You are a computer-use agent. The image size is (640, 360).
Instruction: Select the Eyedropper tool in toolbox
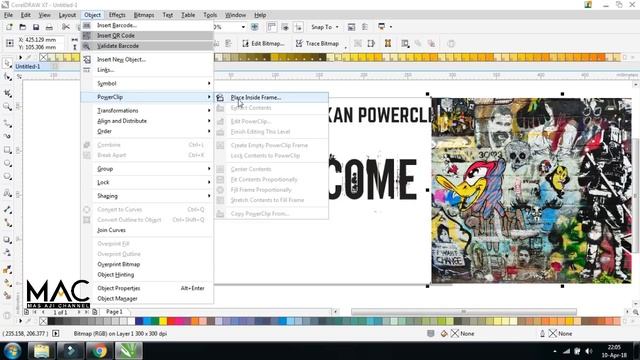coord(7,269)
